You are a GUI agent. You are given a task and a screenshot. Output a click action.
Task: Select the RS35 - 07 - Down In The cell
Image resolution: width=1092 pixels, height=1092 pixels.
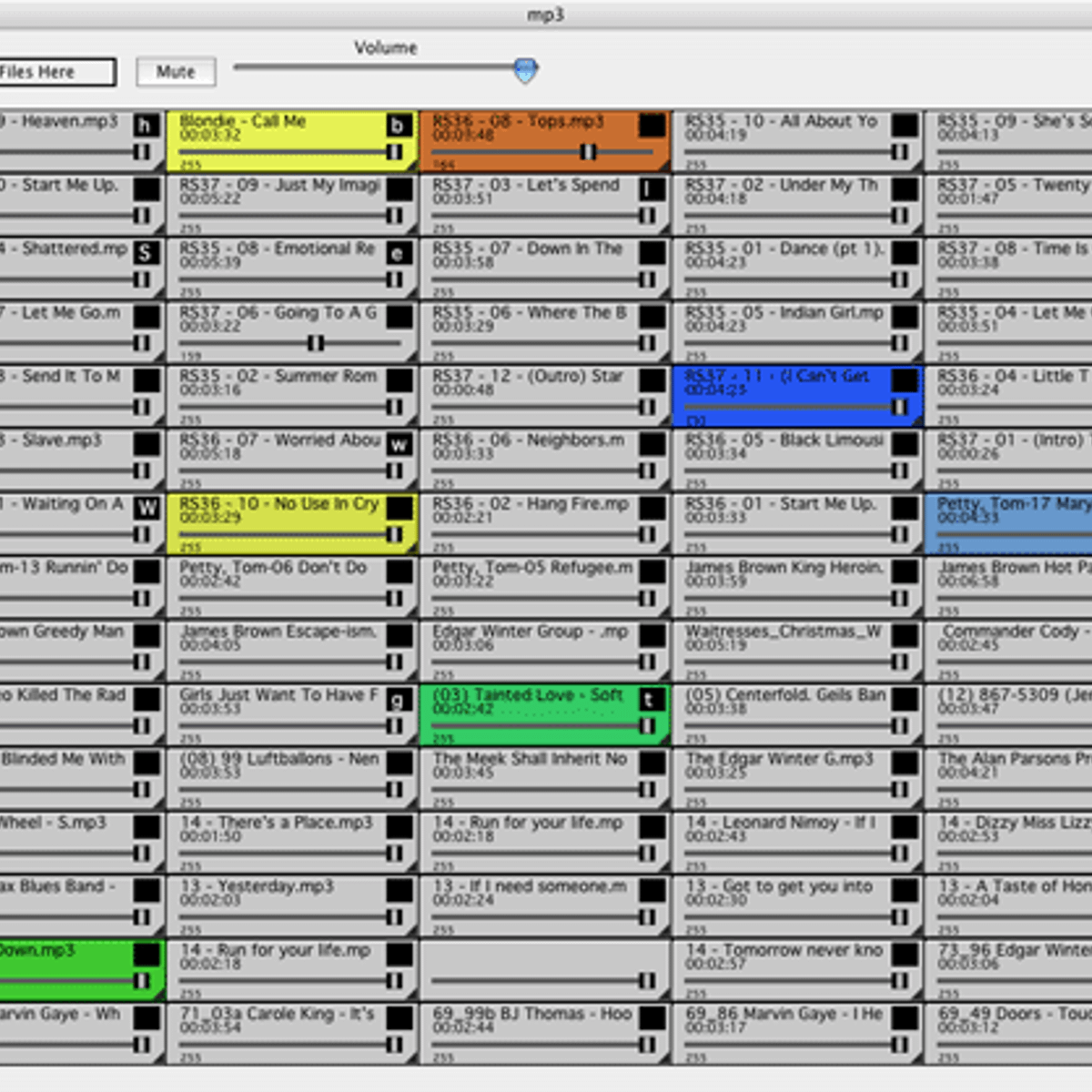[545, 268]
